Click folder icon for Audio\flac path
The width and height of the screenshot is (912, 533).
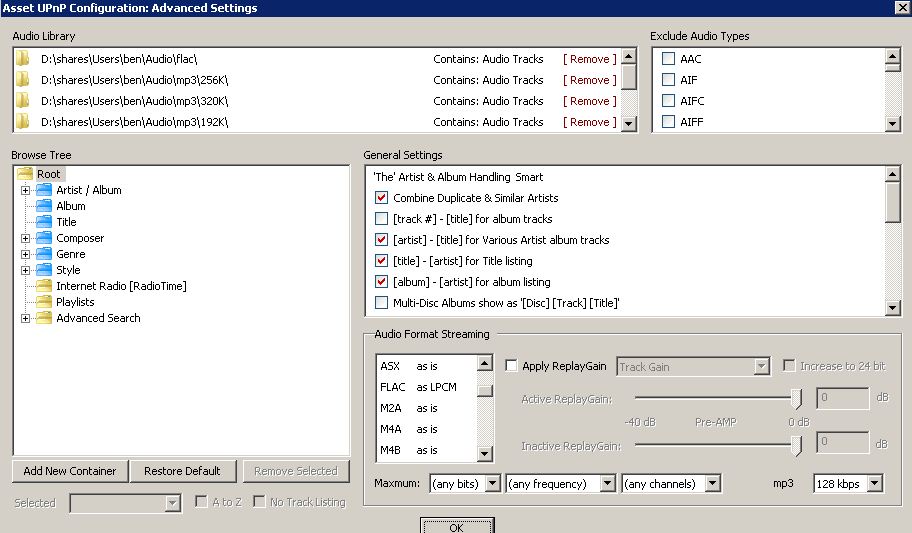coord(23,59)
